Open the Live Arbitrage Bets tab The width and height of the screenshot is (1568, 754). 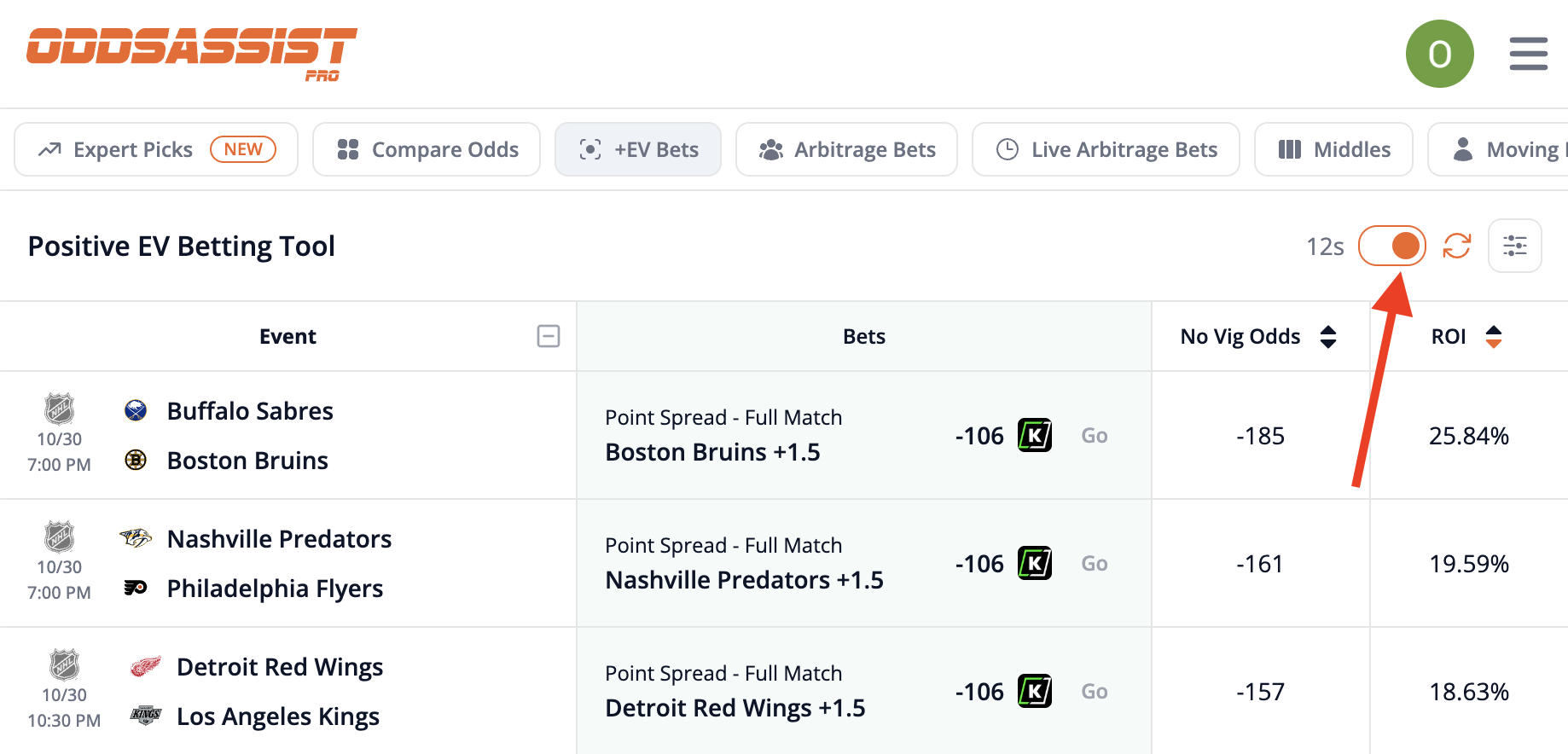pos(1106,150)
